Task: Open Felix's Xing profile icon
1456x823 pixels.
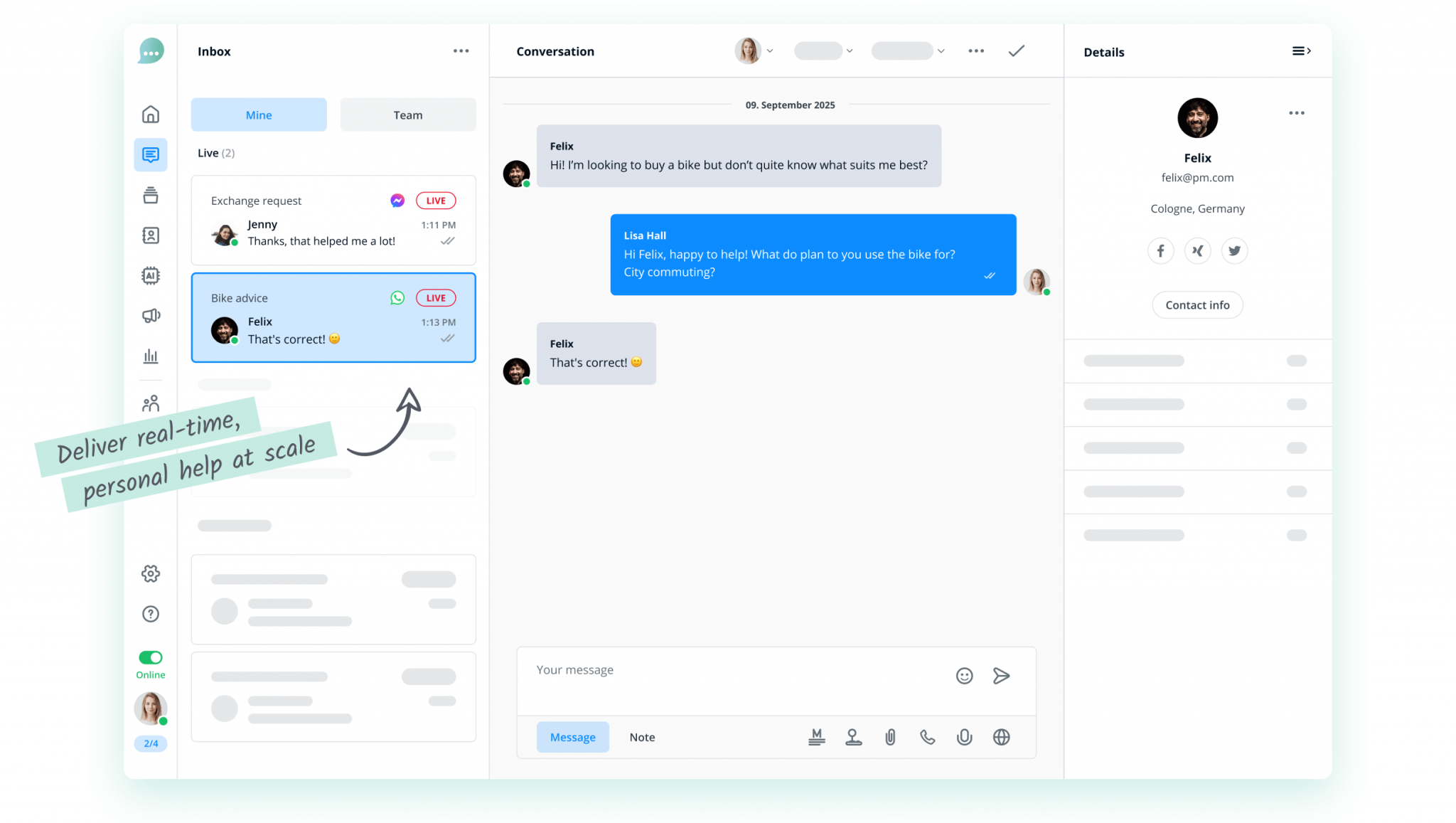Action: click(x=1197, y=250)
